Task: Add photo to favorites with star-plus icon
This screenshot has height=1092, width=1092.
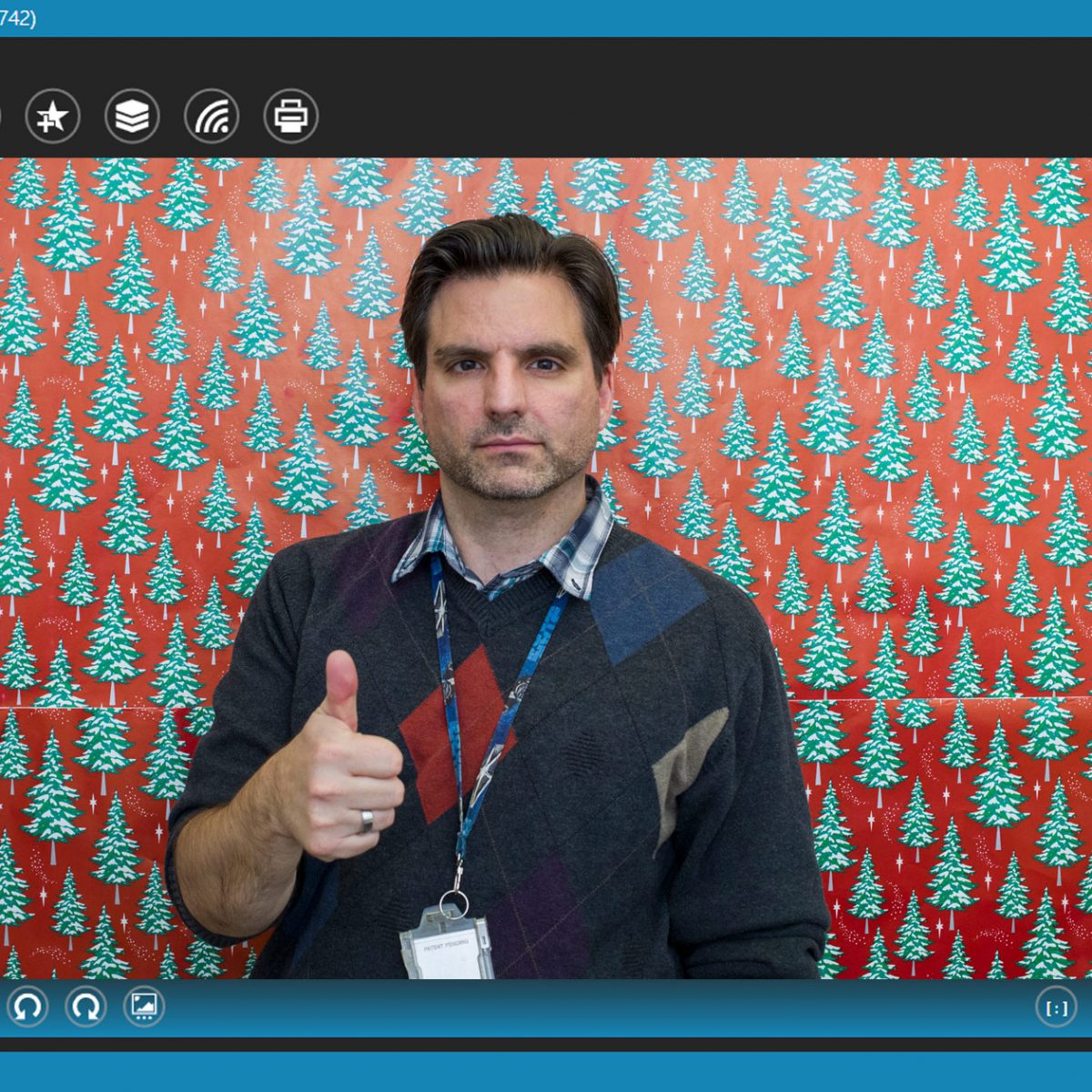Action: point(53,116)
